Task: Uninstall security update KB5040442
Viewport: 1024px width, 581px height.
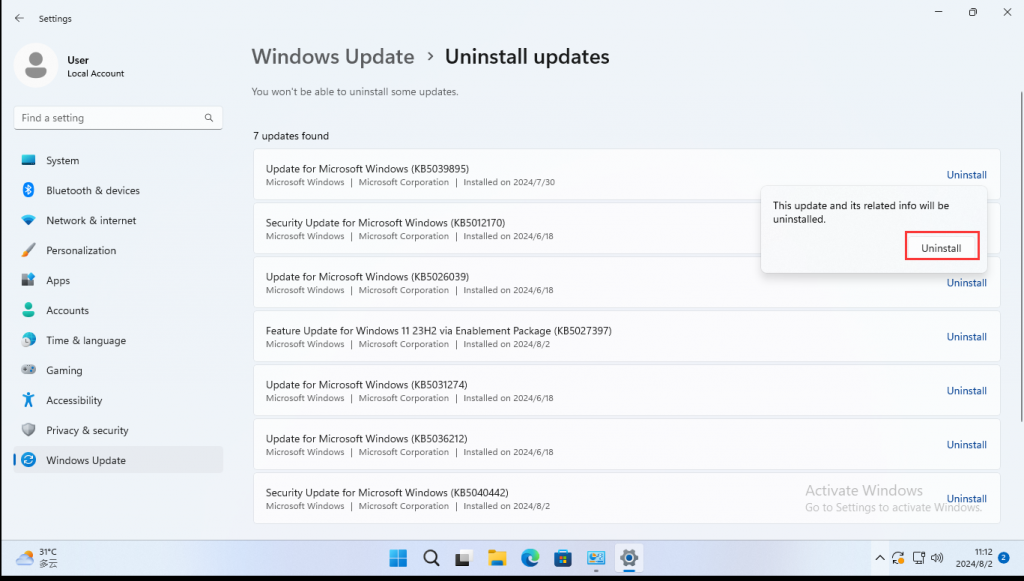Action: tap(967, 499)
